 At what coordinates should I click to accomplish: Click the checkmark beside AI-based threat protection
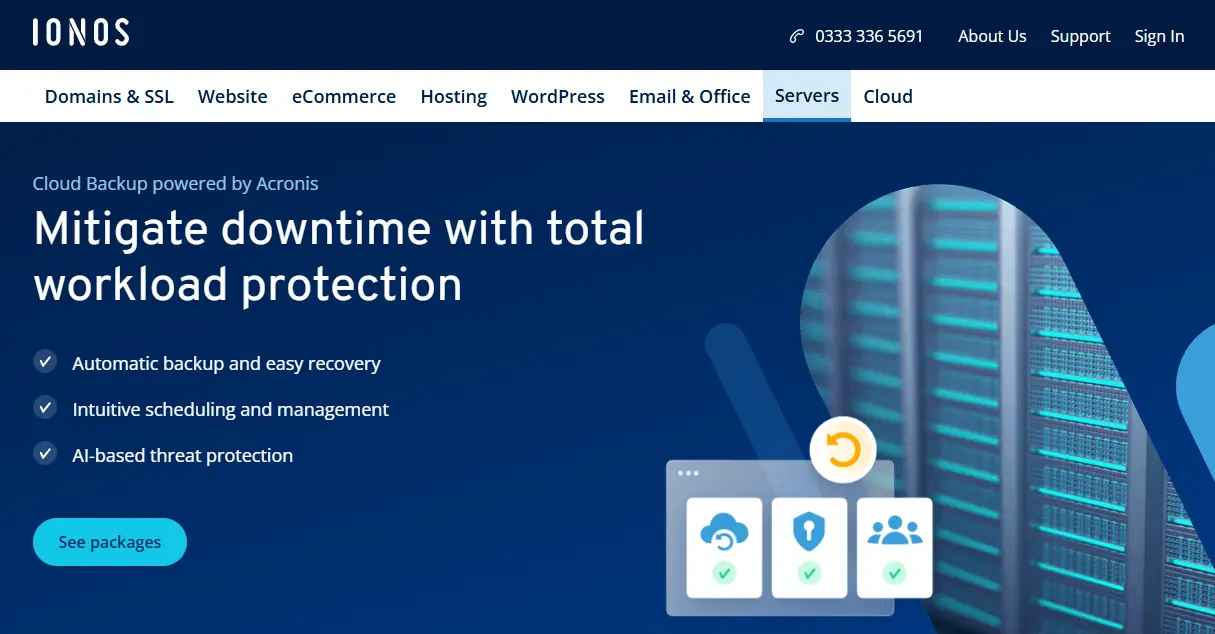click(x=45, y=453)
